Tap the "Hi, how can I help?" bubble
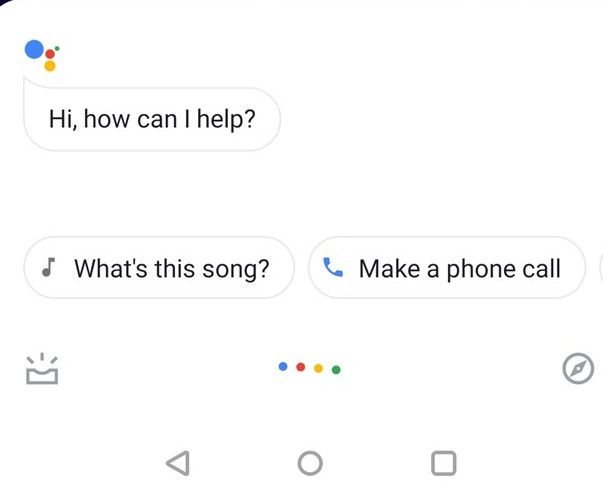 point(151,119)
